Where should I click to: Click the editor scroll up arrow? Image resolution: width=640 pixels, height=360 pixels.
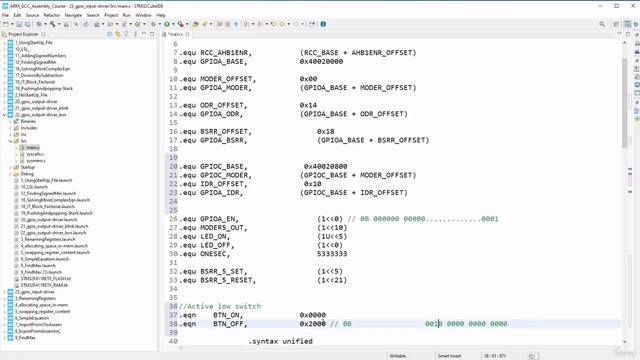coord(624,43)
